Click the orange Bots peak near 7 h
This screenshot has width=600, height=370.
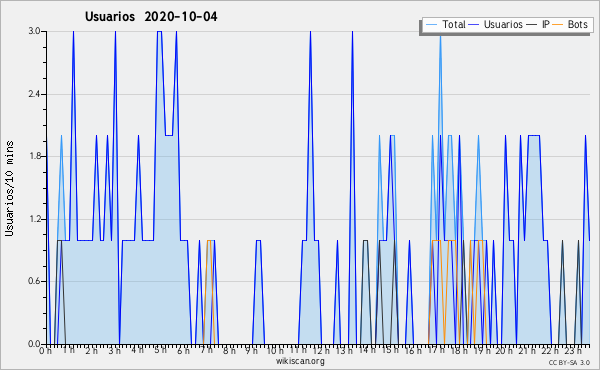[209, 241]
